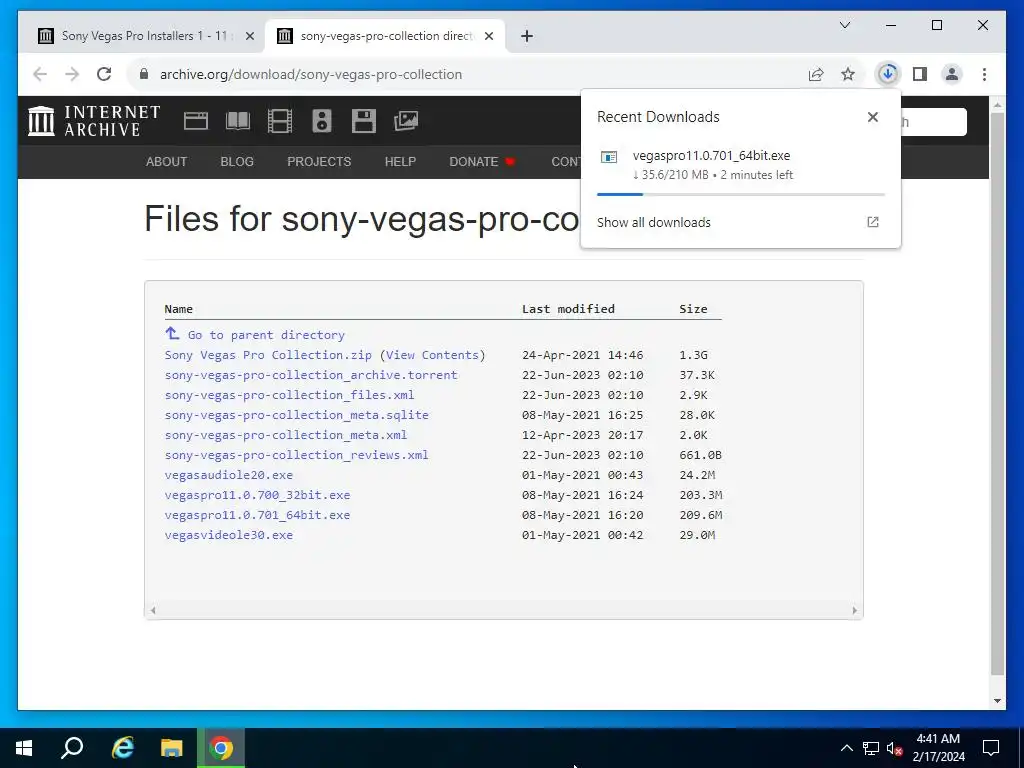Click the Chrome downloads toolbar icon

coord(887,74)
